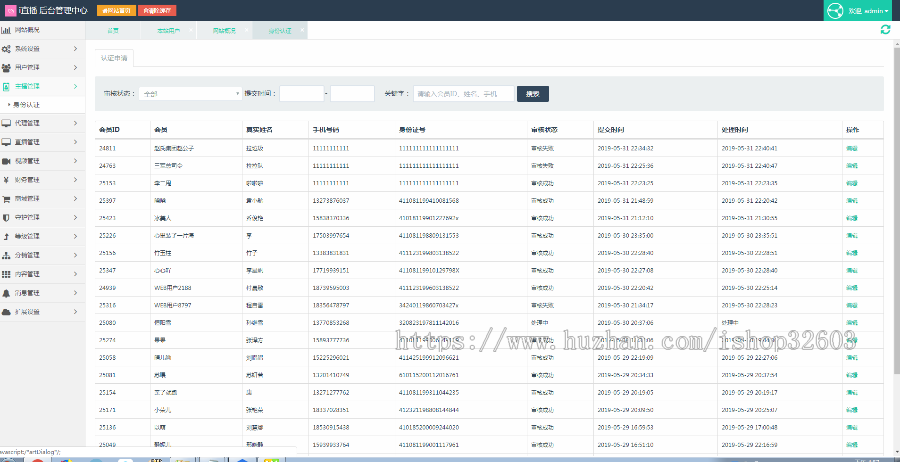
Task: Click the shield icon for 守护管理
Action: [x=6, y=217]
